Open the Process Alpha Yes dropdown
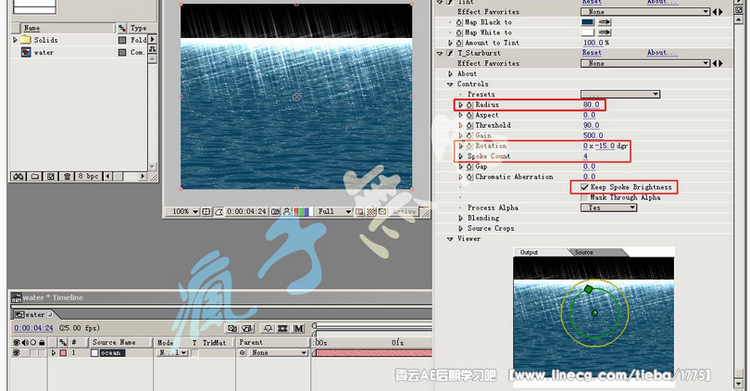This screenshot has width=750, height=391. 608,208
